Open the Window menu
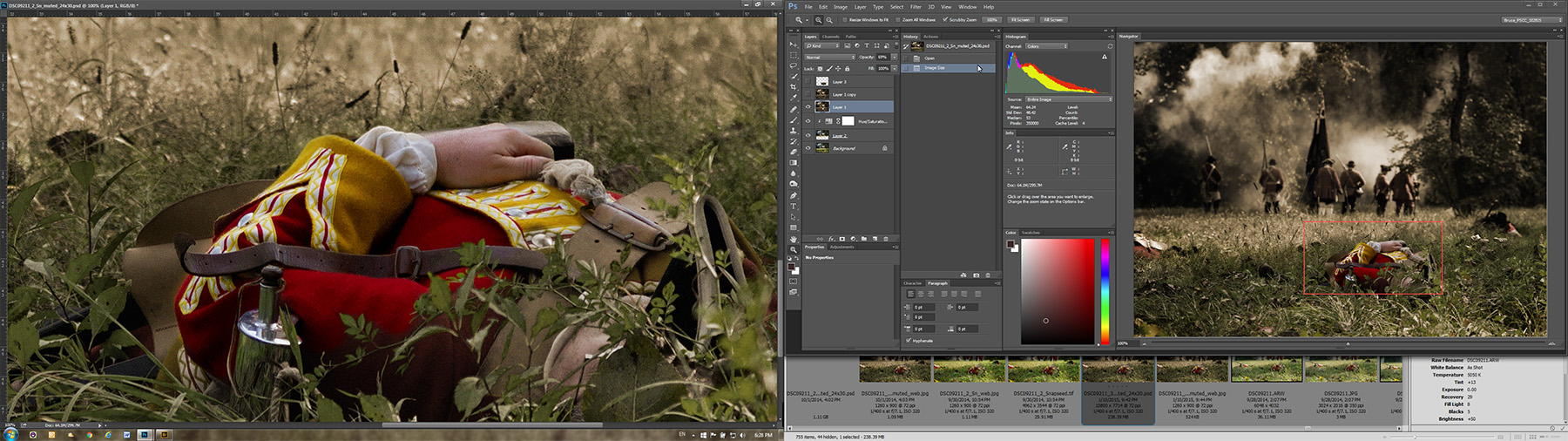Viewport: 1568px width, 441px height. click(x=967, y=7)
